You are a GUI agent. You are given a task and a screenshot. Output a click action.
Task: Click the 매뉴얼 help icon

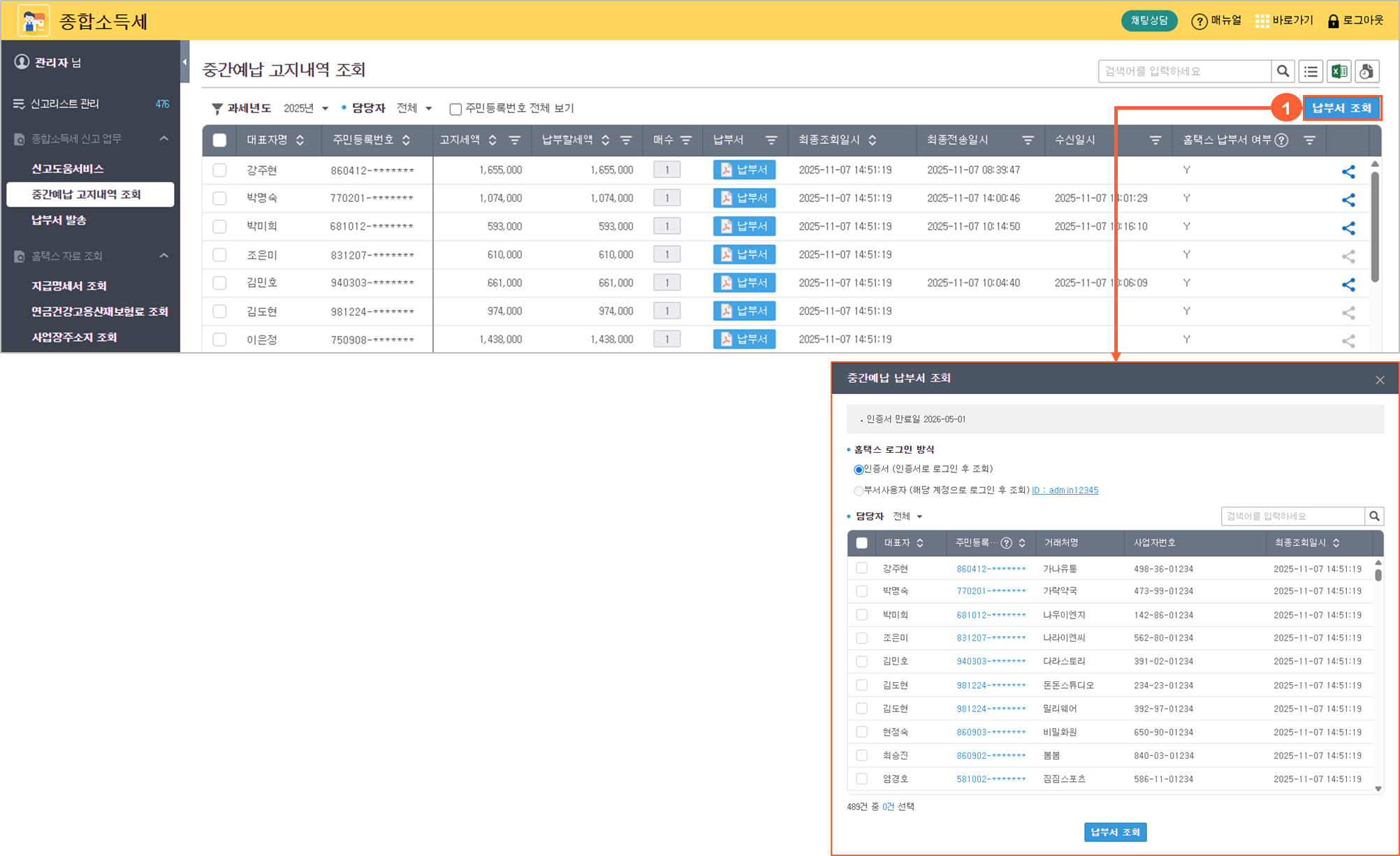coord(1200,22)
